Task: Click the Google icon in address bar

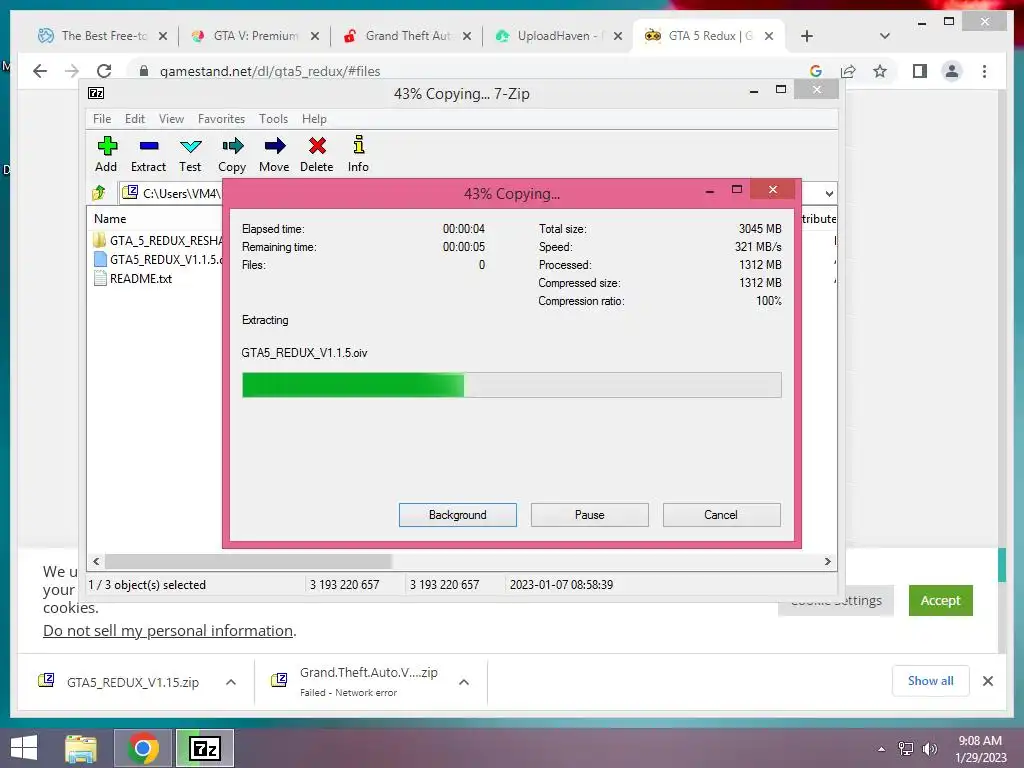Action: [x=816, y=71]
